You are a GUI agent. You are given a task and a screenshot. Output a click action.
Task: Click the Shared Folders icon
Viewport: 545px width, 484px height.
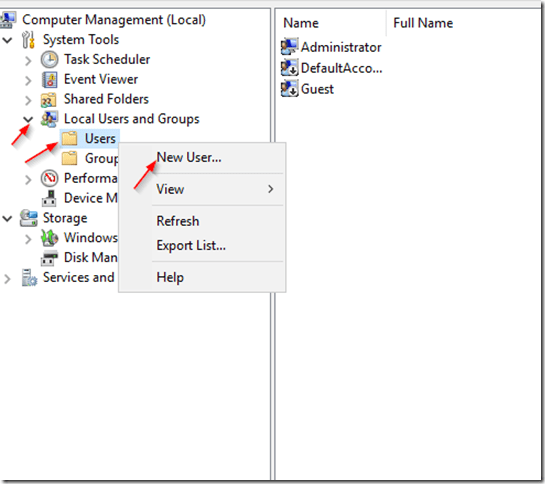49,100
